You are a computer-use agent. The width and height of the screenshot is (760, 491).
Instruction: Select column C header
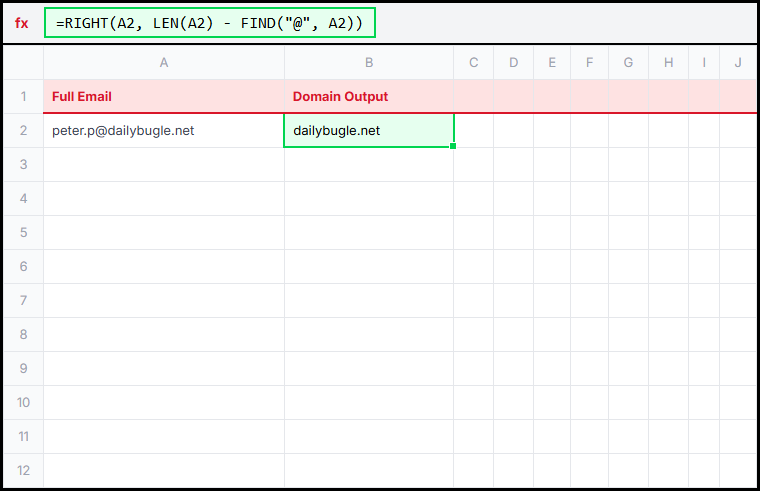click(x=474, y=63)
